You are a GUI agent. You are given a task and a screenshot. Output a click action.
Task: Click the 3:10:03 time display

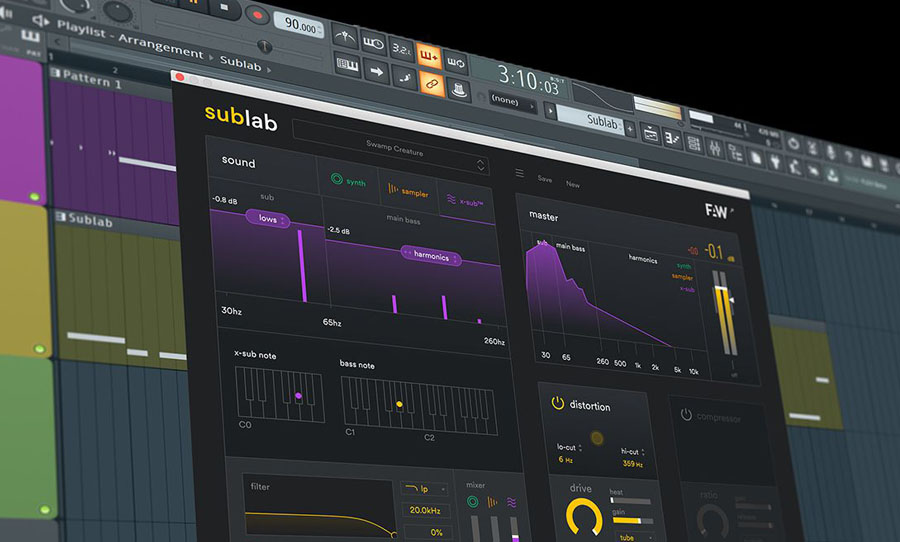(x=528, y=80)
